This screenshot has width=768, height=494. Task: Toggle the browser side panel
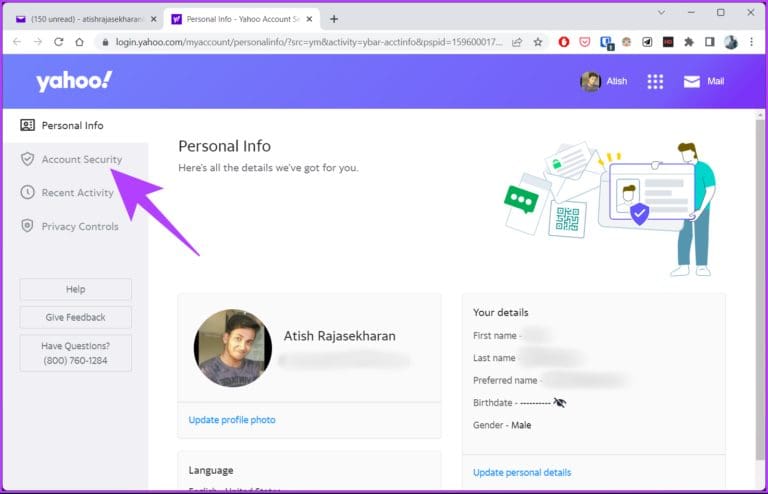pos(709,42)
